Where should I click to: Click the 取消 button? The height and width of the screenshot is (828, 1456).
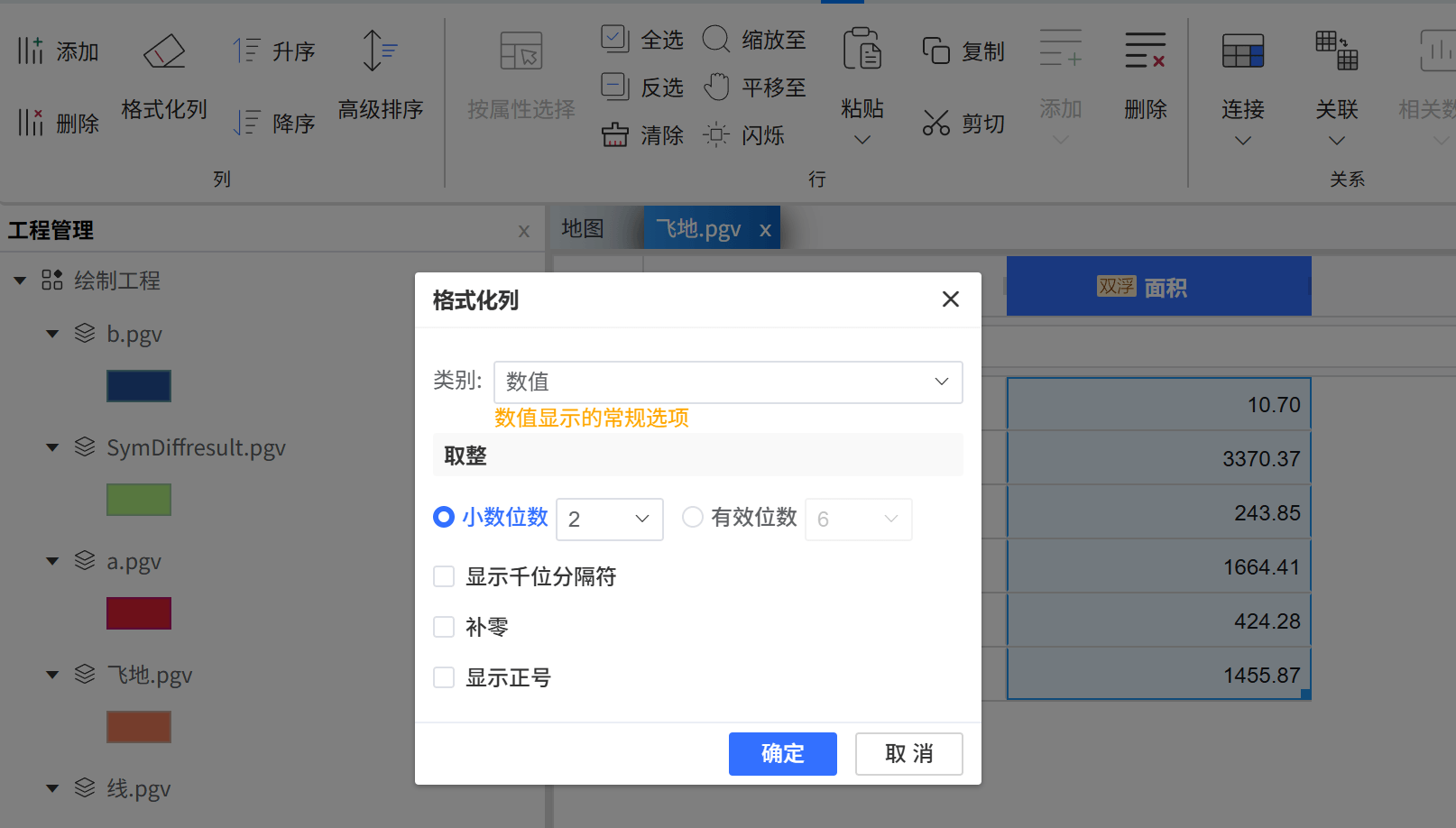click(x=908, y=754)
